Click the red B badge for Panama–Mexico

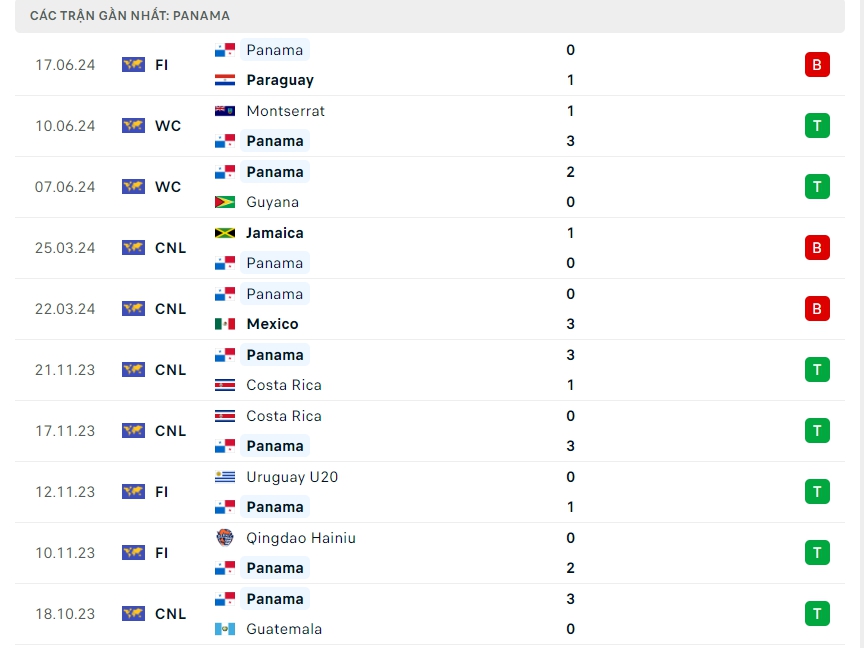tap(817, 309)
